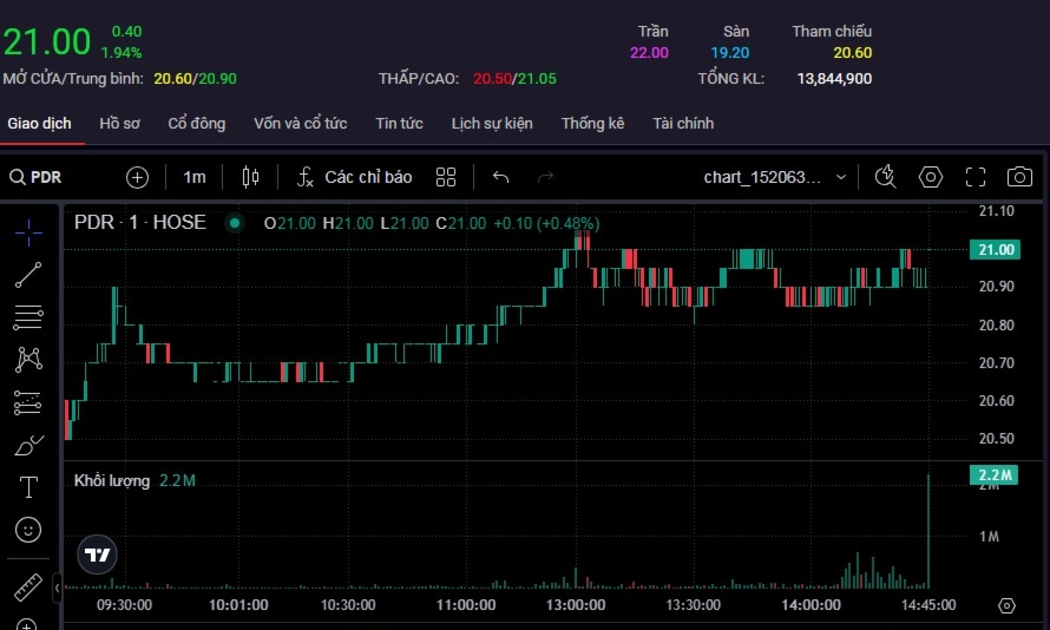
Task: Take a chart snapshot with camera icon
Action: 1019,177
